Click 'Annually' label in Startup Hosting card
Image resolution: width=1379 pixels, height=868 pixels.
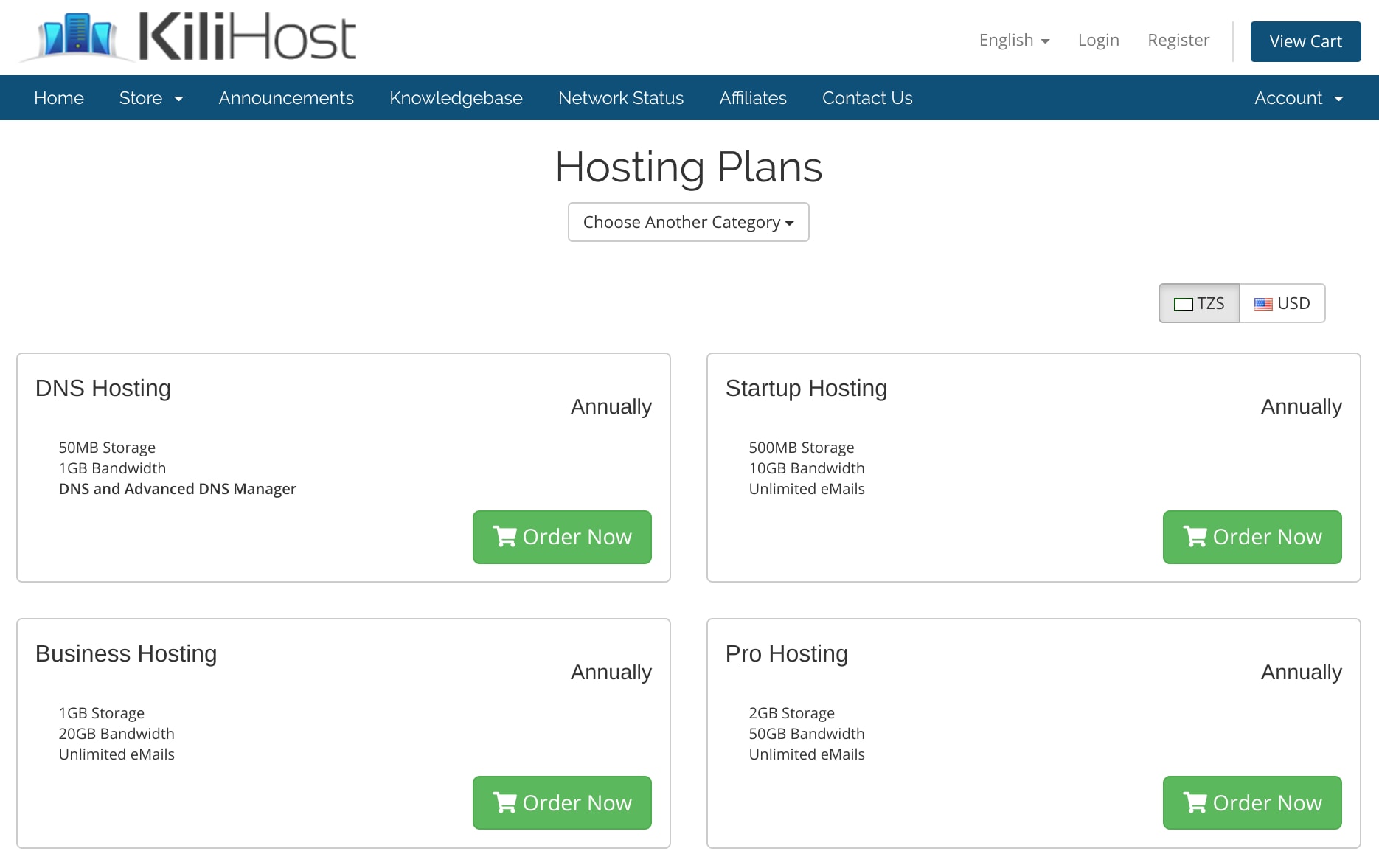click(1302, 407)
